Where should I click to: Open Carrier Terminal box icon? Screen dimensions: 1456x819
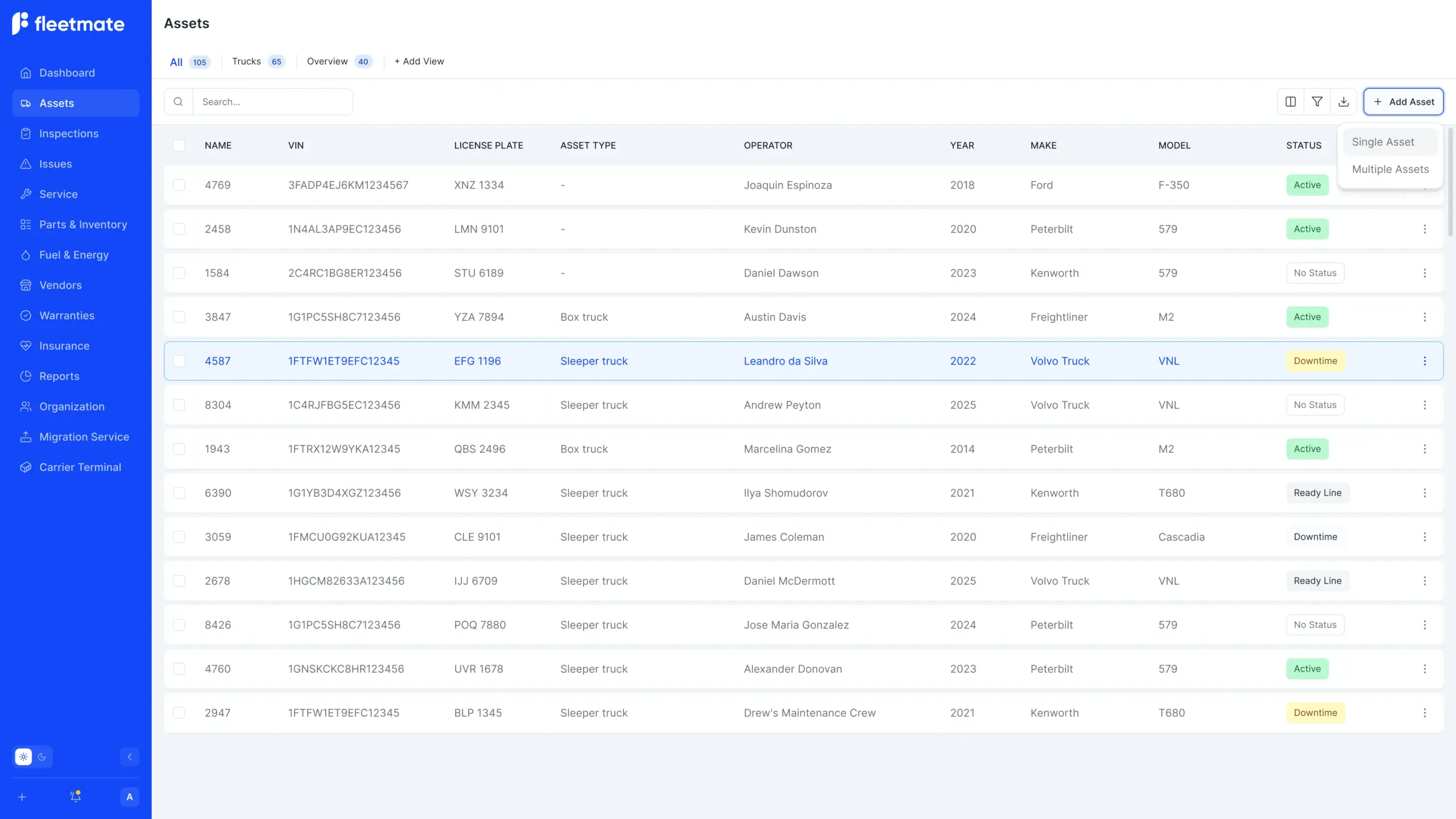click(26, 467)
